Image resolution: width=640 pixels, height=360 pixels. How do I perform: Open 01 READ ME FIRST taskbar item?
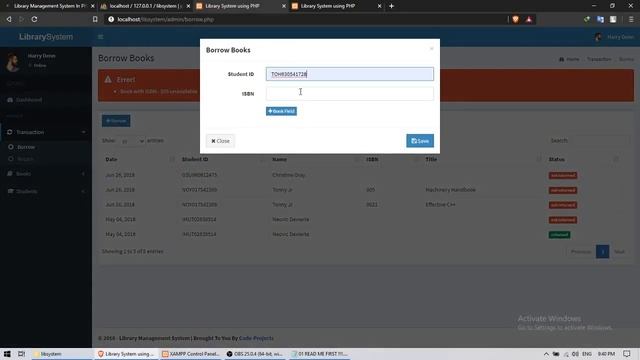click(319, 354)
